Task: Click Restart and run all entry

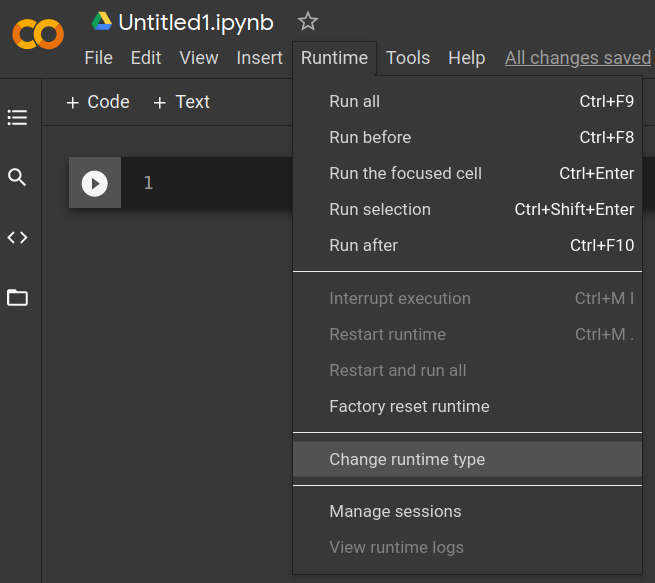Action: click(x=467, y=370)
